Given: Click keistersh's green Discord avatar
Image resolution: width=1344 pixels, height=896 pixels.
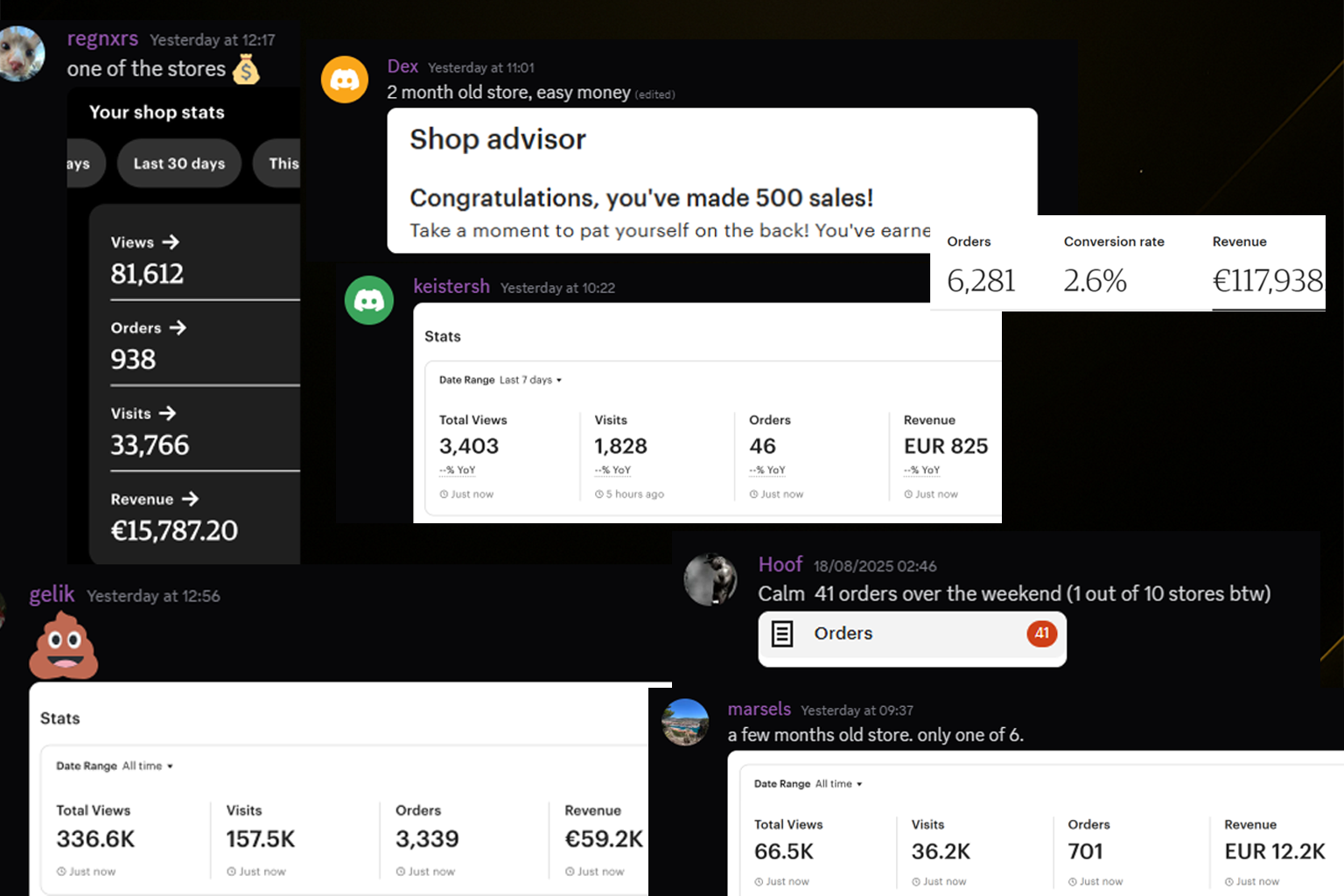Looking at the screenshot, I should pyautogui.click(x=369, y=300).
